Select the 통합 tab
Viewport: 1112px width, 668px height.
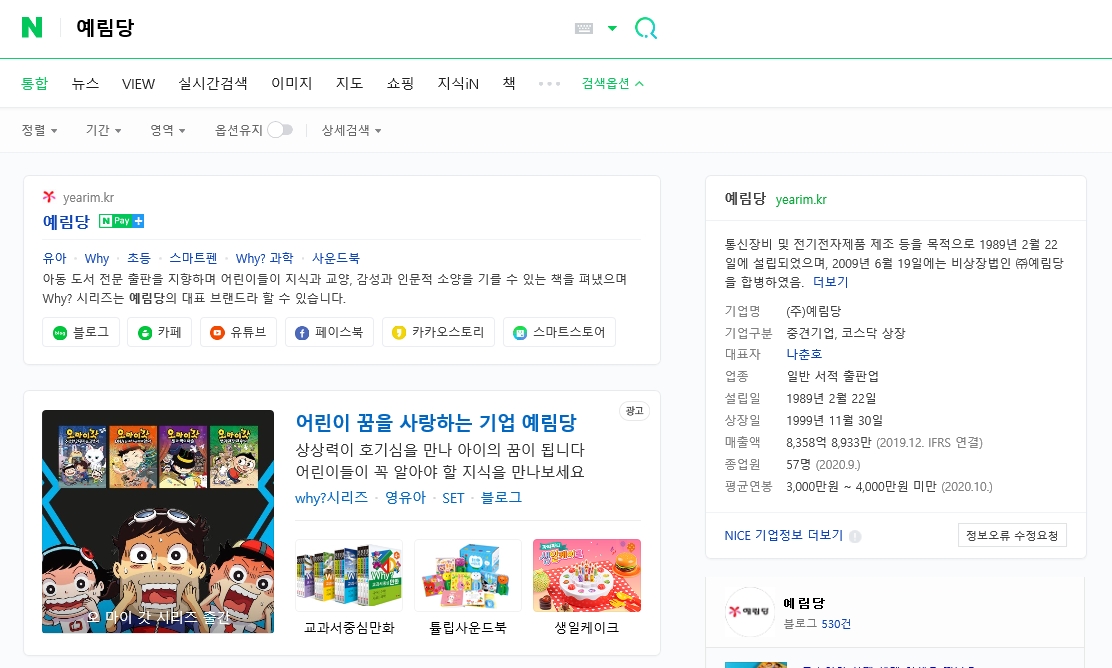point(34,83)
